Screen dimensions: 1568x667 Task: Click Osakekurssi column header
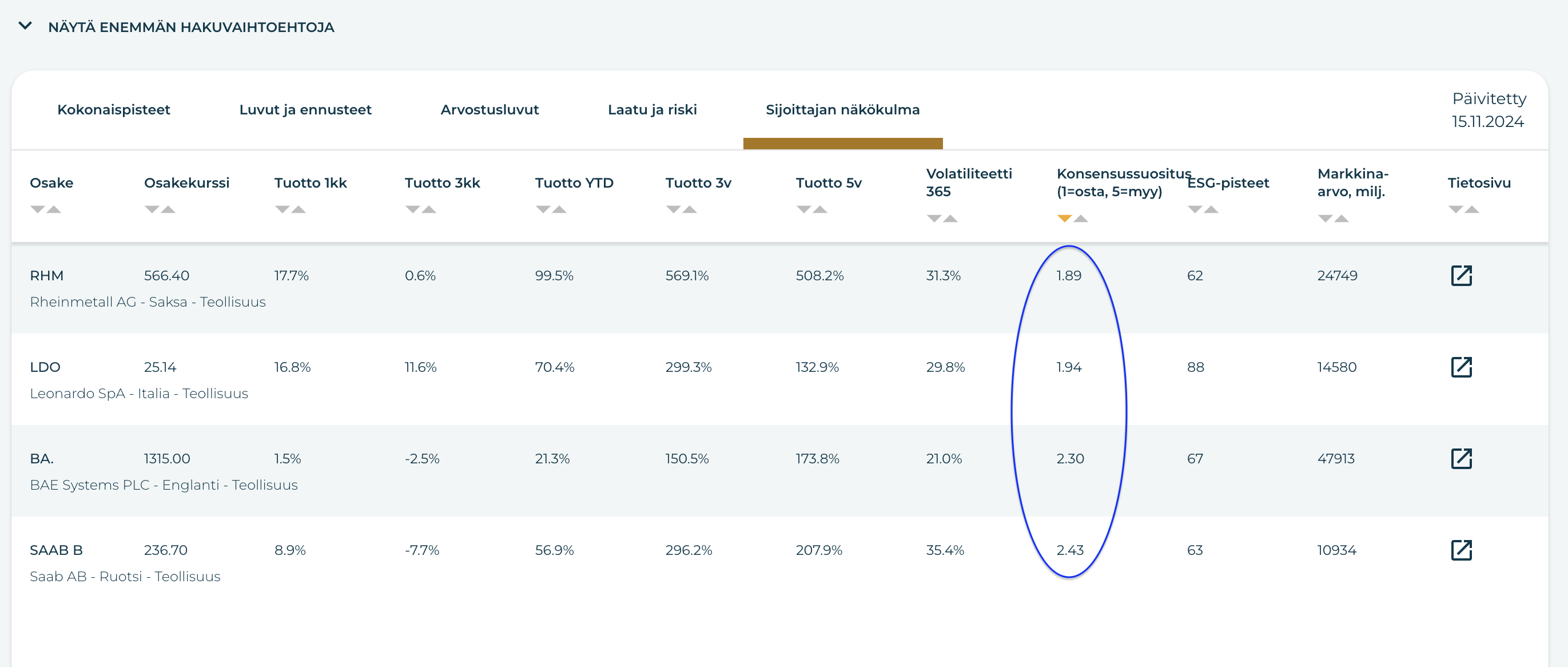pos(186,182)
